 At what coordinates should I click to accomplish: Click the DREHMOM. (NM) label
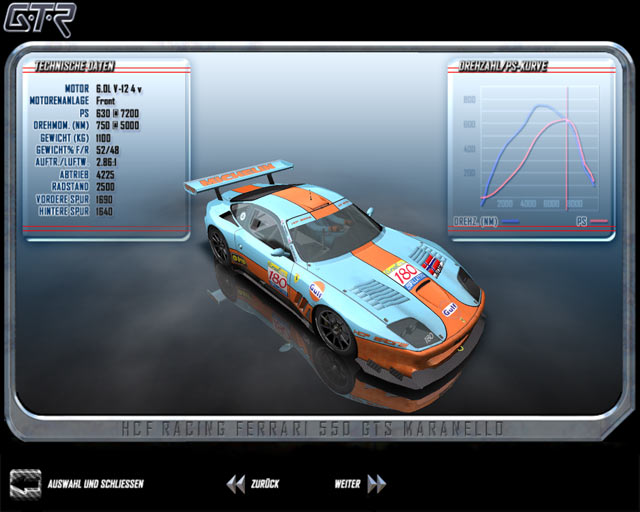coord(61,125)
